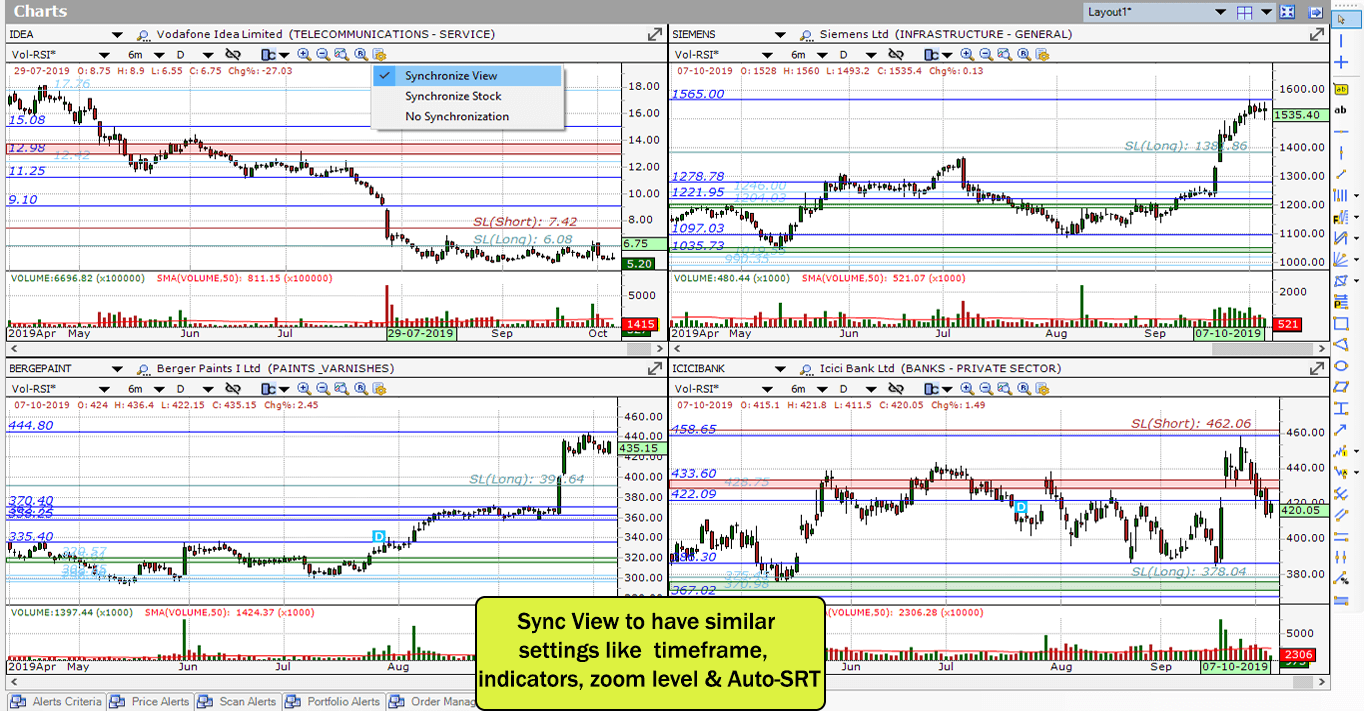
Task: Open chart settings icon on BERGEPAINT toolbar
Action: click(378, 390)
